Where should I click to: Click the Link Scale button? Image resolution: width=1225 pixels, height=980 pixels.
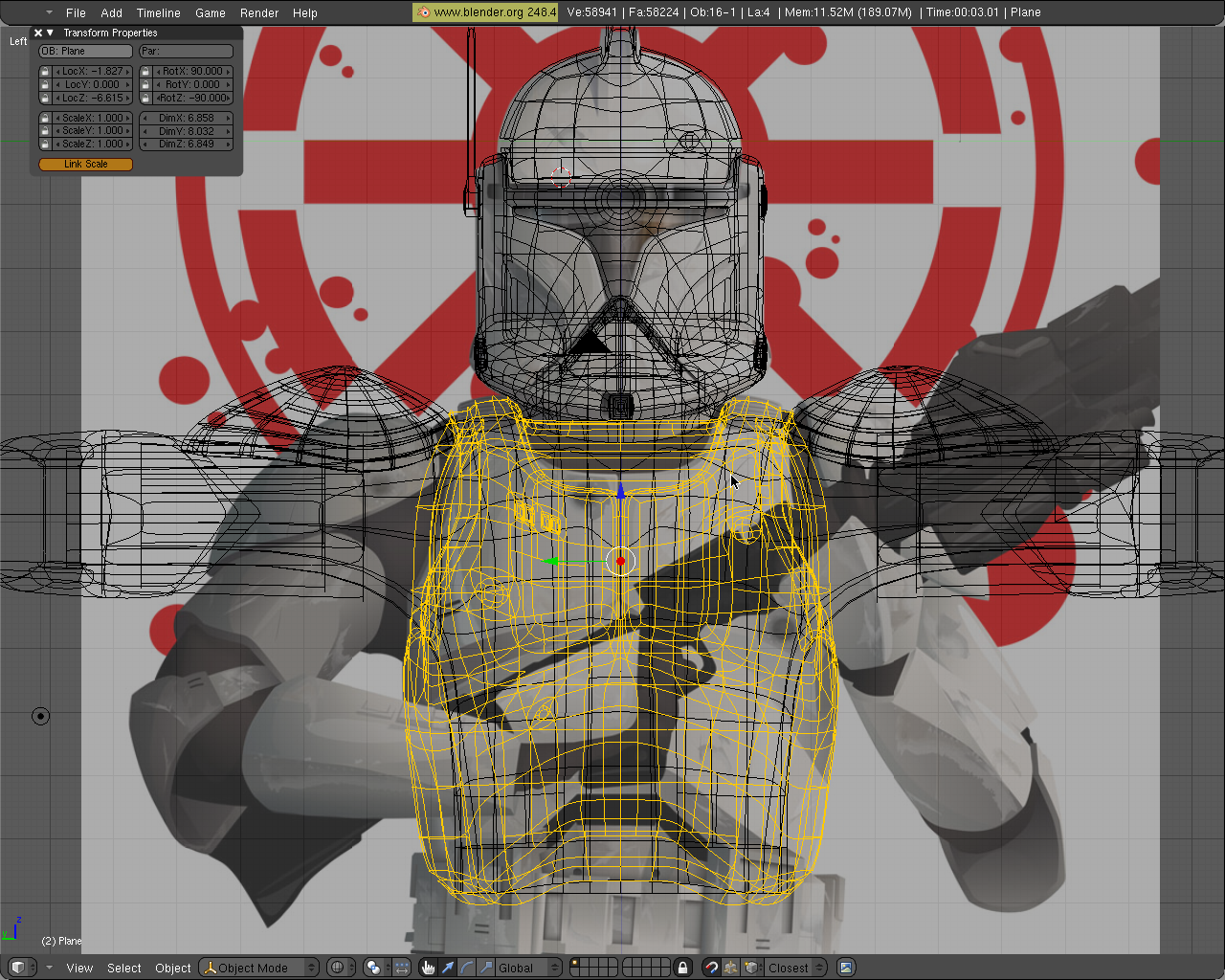pos(86,164)
